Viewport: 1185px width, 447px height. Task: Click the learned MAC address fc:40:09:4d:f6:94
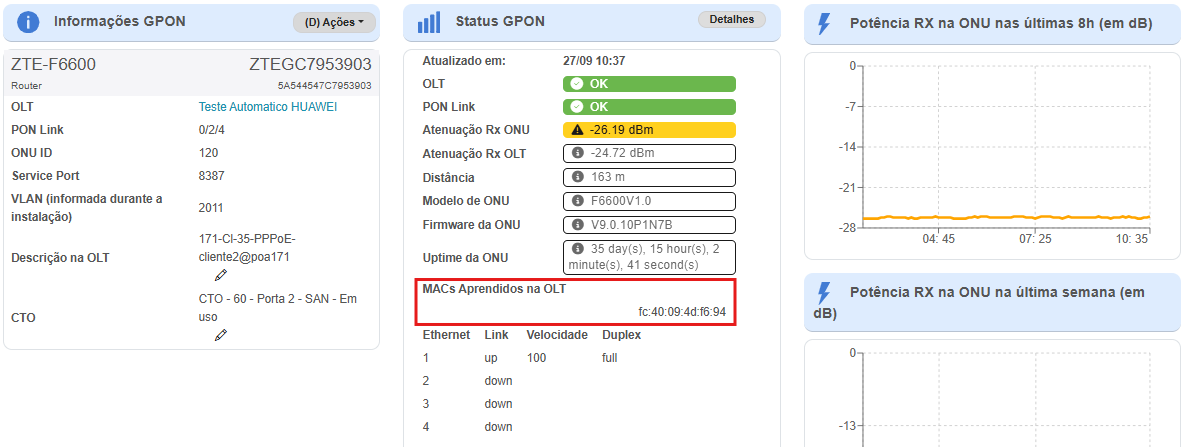(681, 312)
